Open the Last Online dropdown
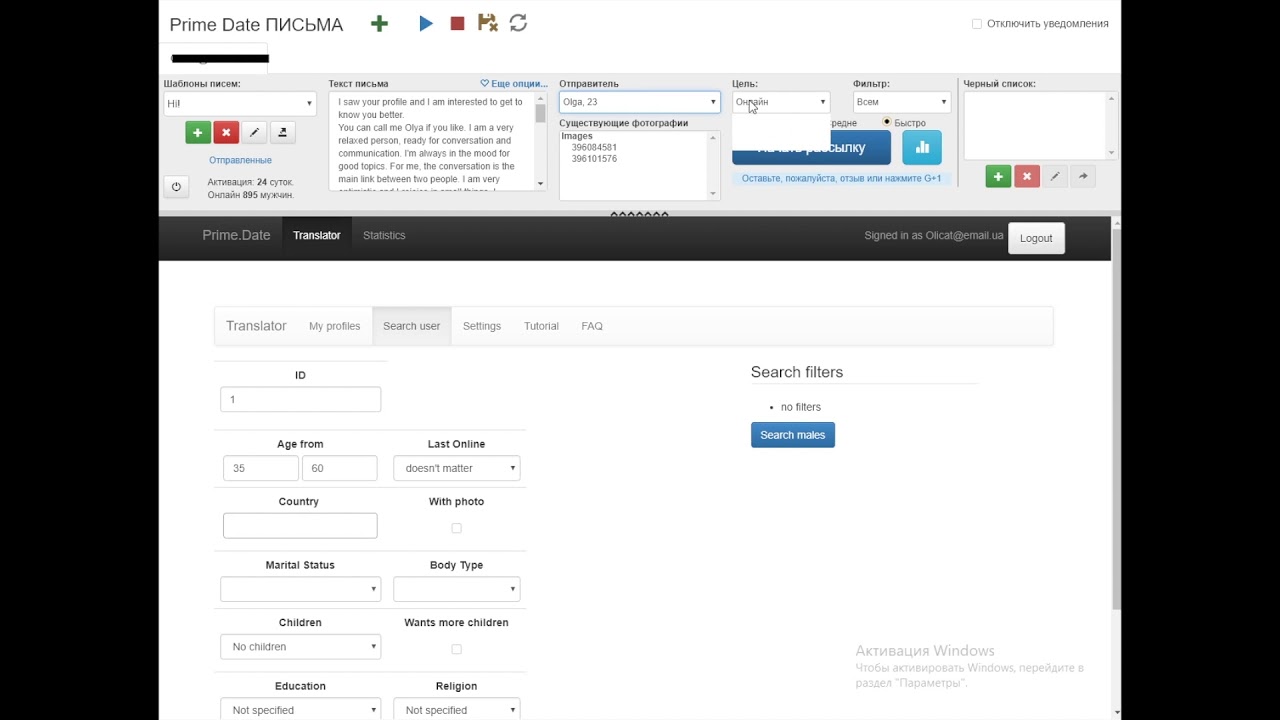The height and width of the screenshot is (720, 1280). tap(457, 468)
